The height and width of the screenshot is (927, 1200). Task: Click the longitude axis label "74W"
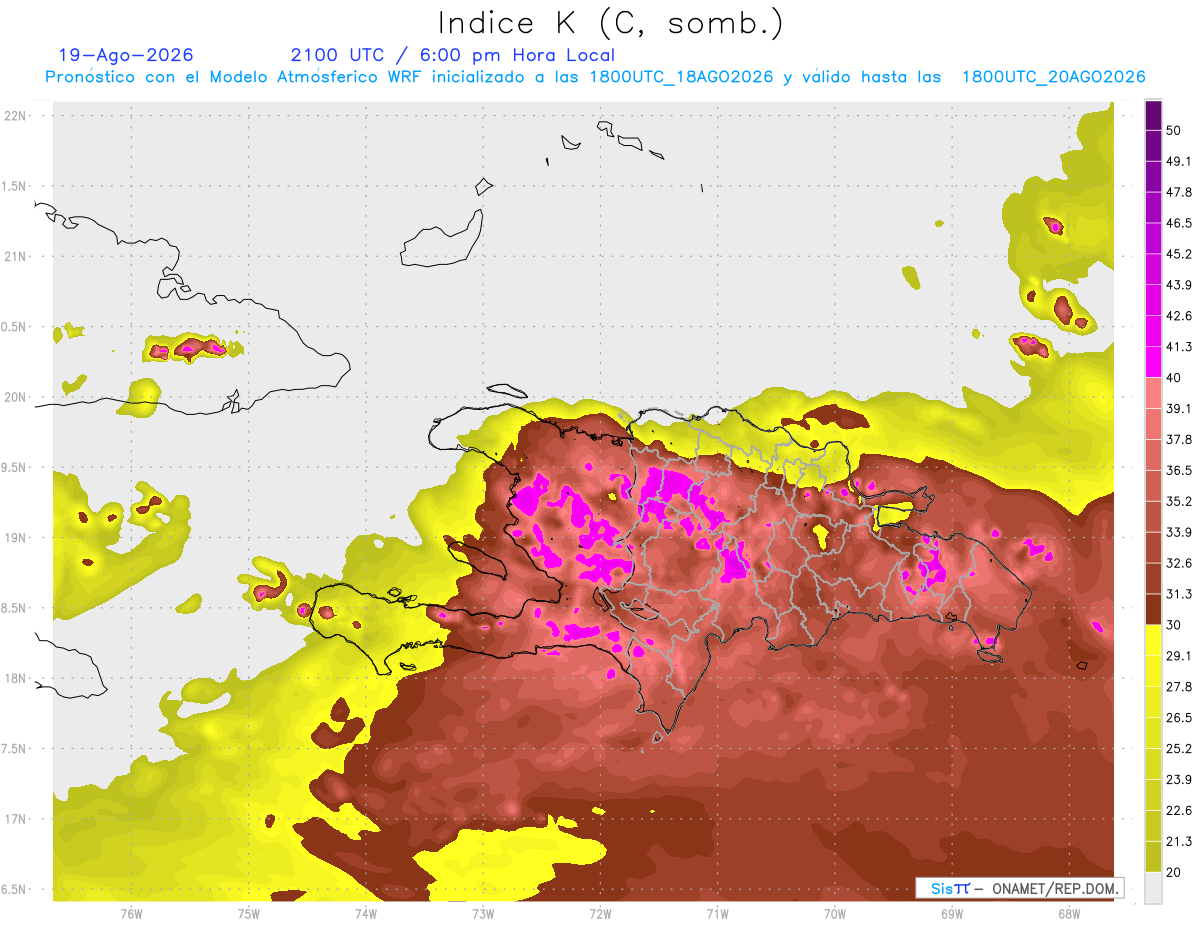(365, 914)
